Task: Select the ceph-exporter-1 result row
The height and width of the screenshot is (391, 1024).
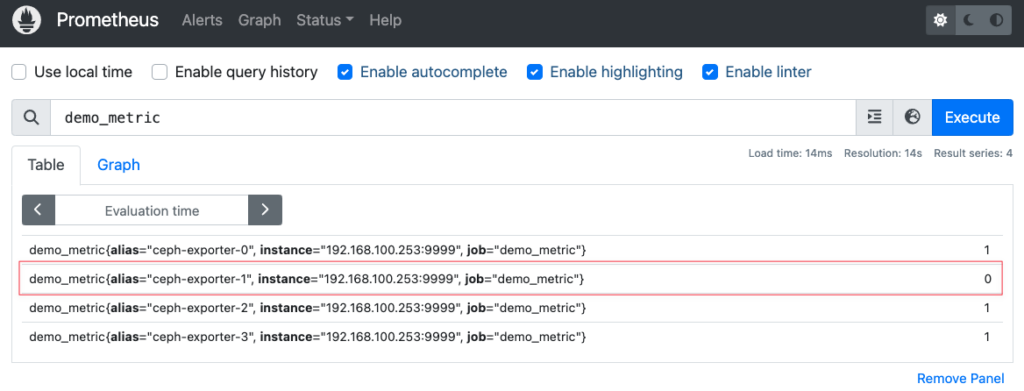Action: point(512,279)
